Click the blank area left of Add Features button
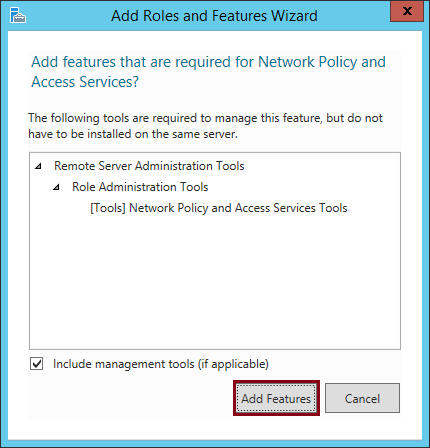Screen dimensions: 430x448 click(x=130, y=398)
